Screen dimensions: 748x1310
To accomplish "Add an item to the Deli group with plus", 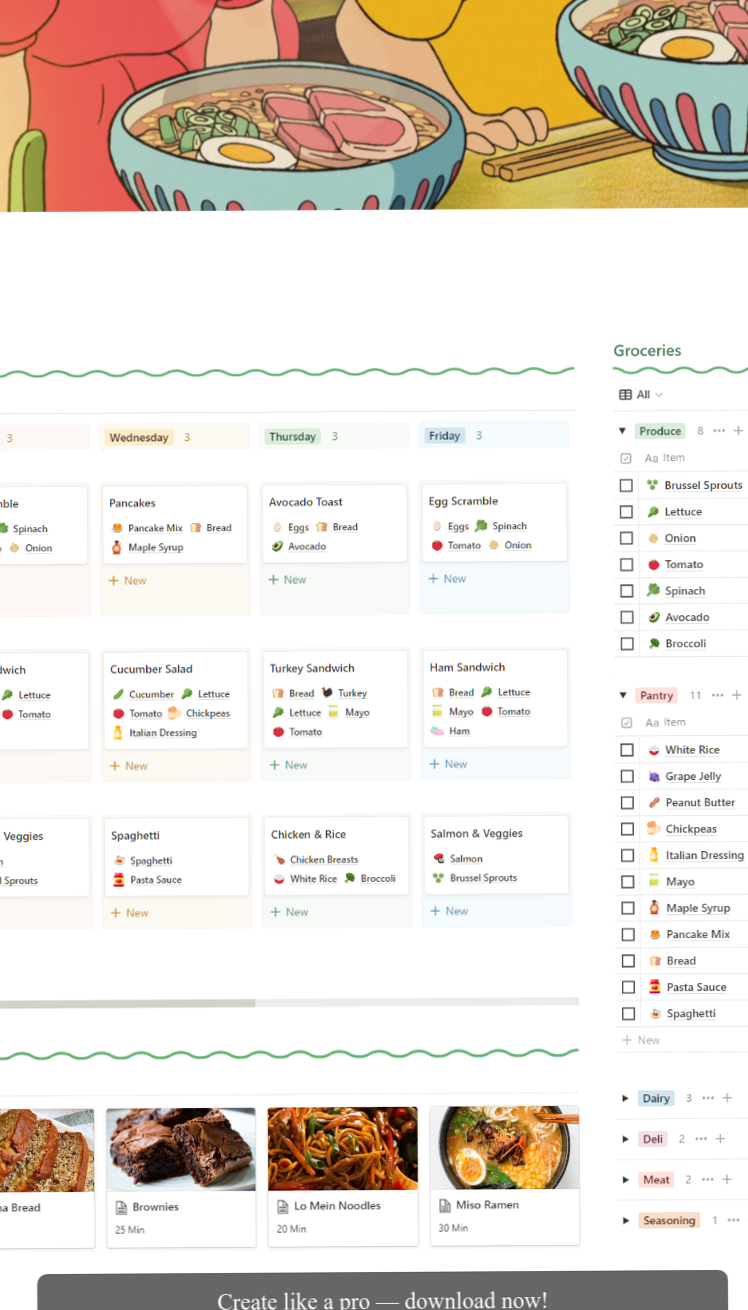I will click(720, 1139).
